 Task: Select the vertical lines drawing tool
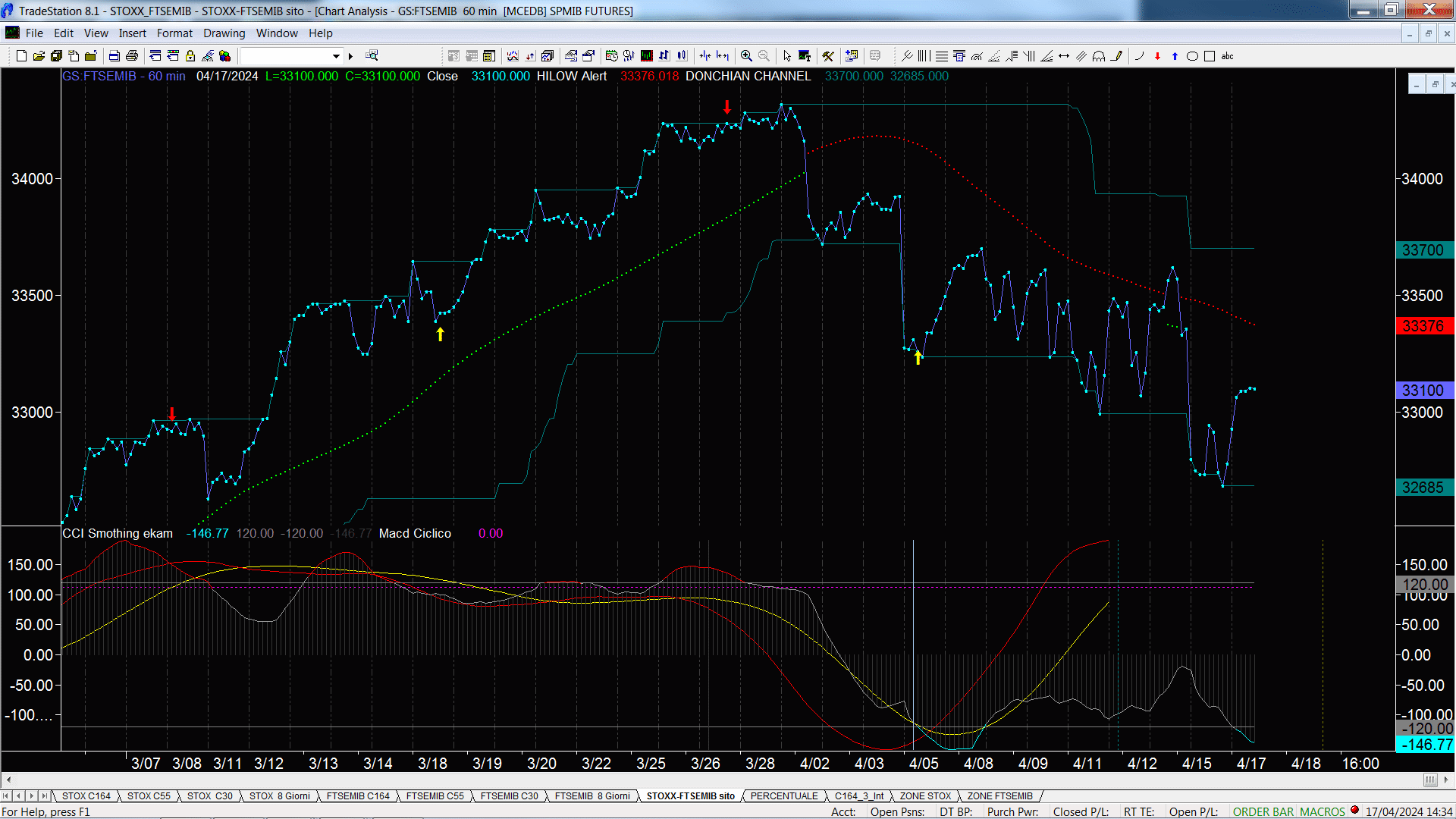(924, 56)
